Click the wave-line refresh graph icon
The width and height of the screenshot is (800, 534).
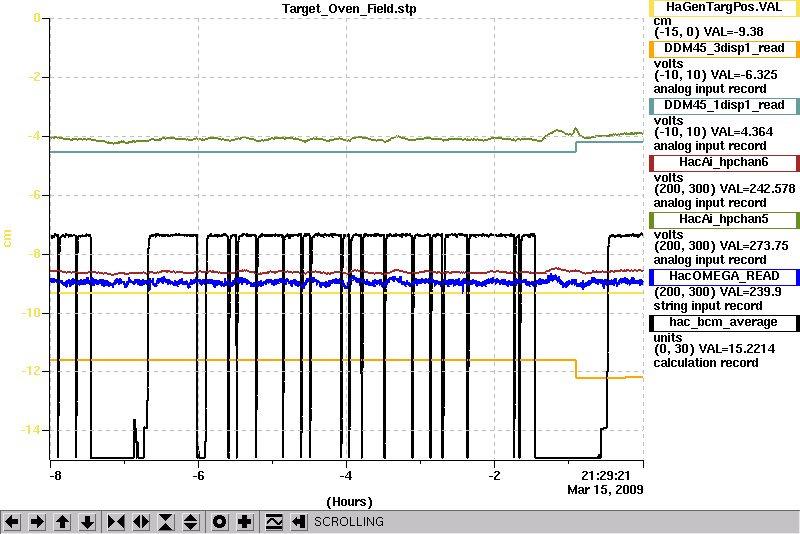pyautogui.click(x=274, y=522)
